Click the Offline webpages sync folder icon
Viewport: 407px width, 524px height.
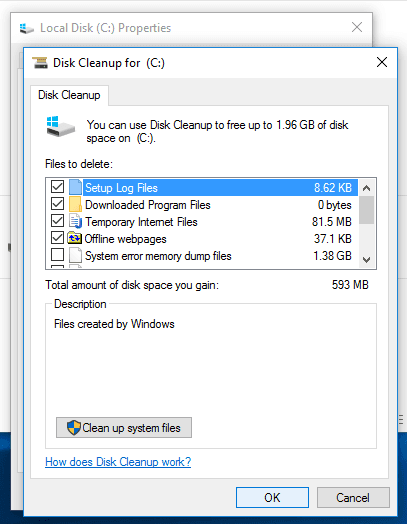tap(75, 239)
